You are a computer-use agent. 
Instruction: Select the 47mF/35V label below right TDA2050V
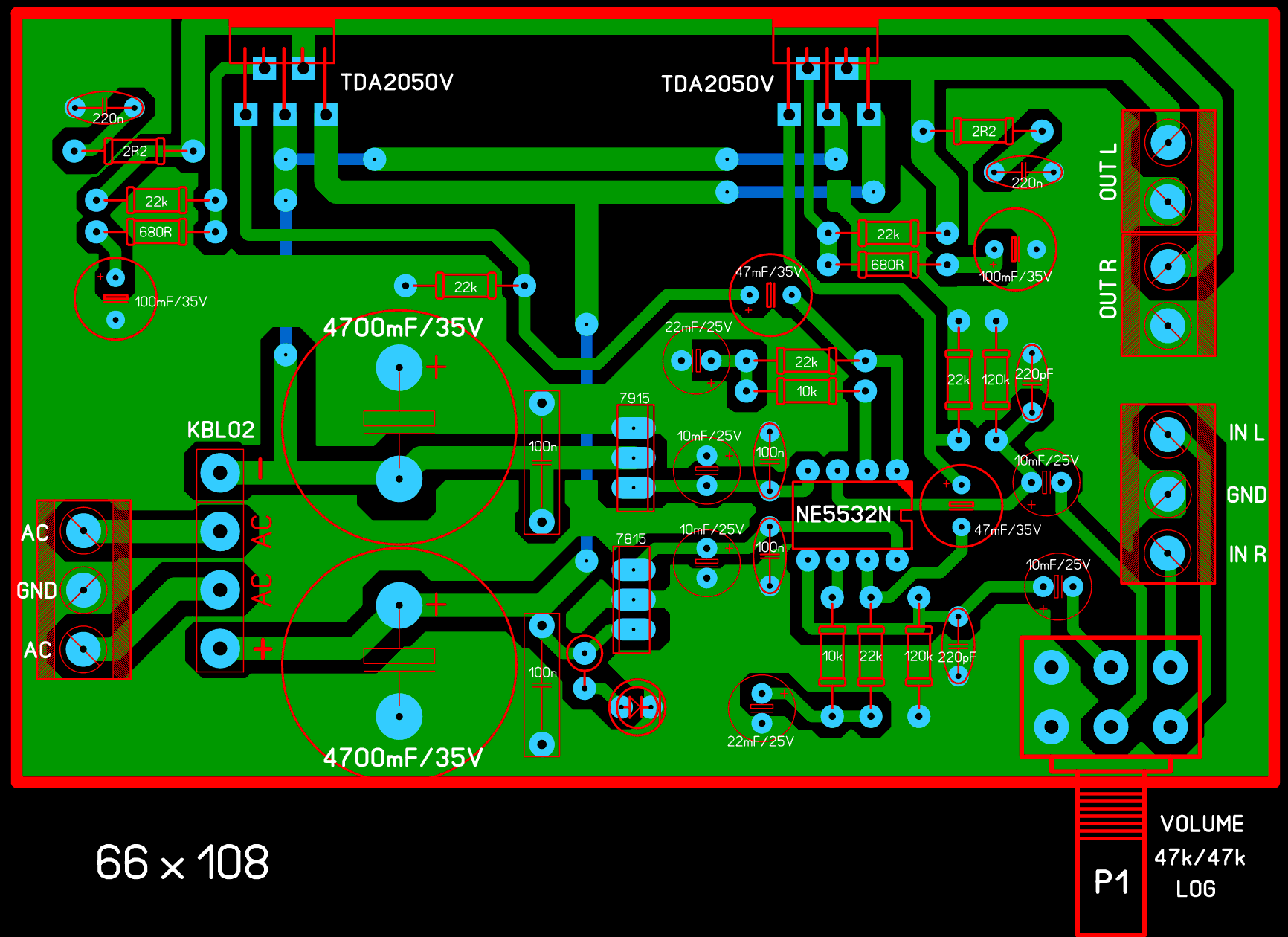pyautogui.click(x=769, y=272)
